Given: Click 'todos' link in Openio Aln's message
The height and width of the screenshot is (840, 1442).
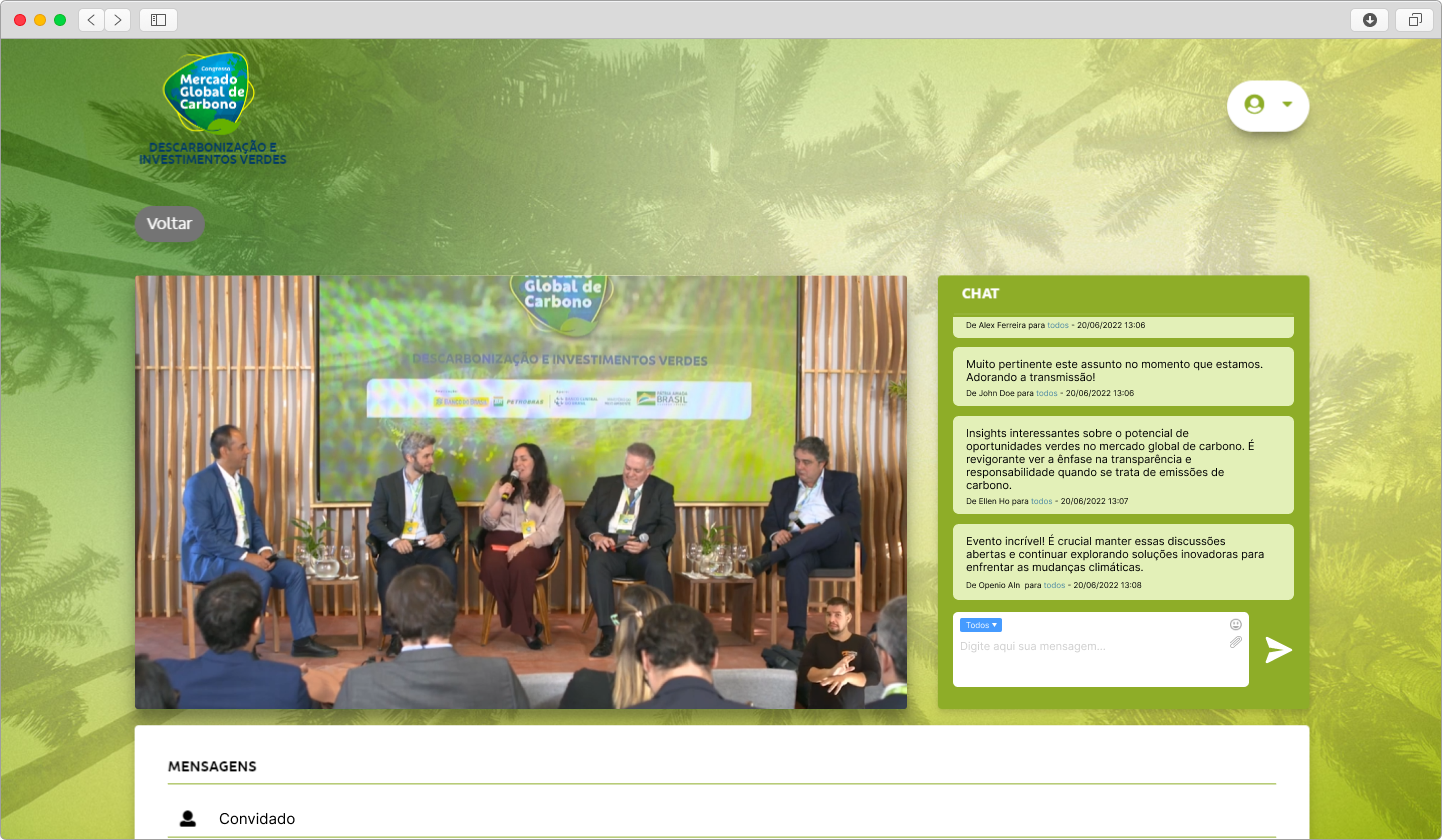Looking at the screenshot, I should pos(1054,585).
